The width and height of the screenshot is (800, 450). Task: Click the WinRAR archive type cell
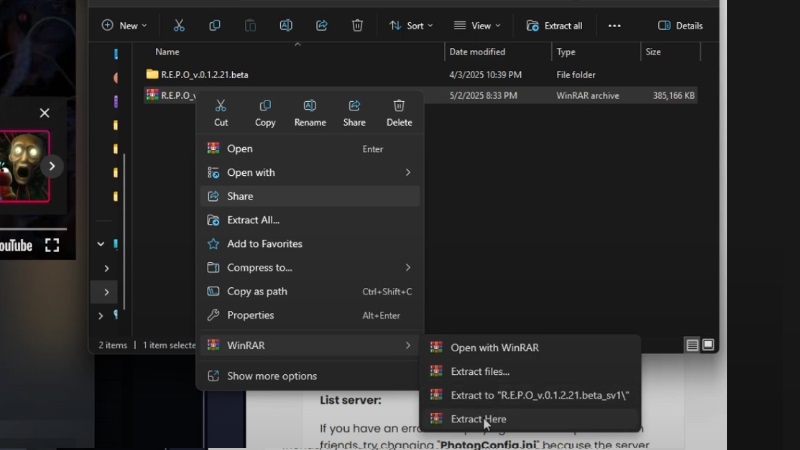point(587,95)
